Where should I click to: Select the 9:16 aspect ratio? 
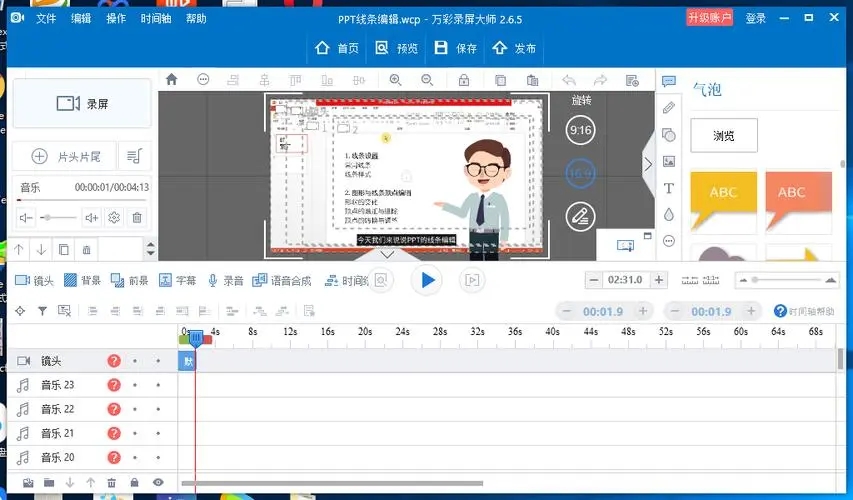click(580, 130)
